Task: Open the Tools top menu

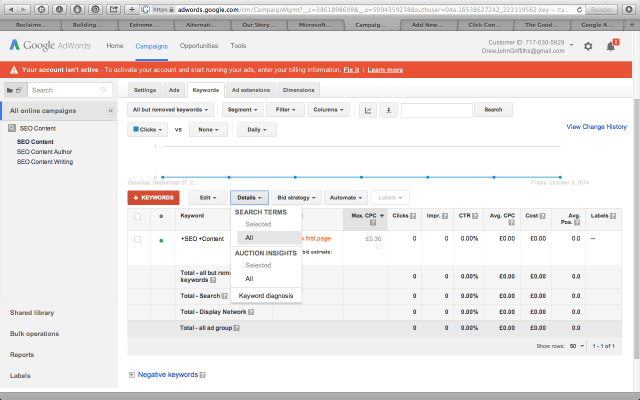Action: coord(238,46)
